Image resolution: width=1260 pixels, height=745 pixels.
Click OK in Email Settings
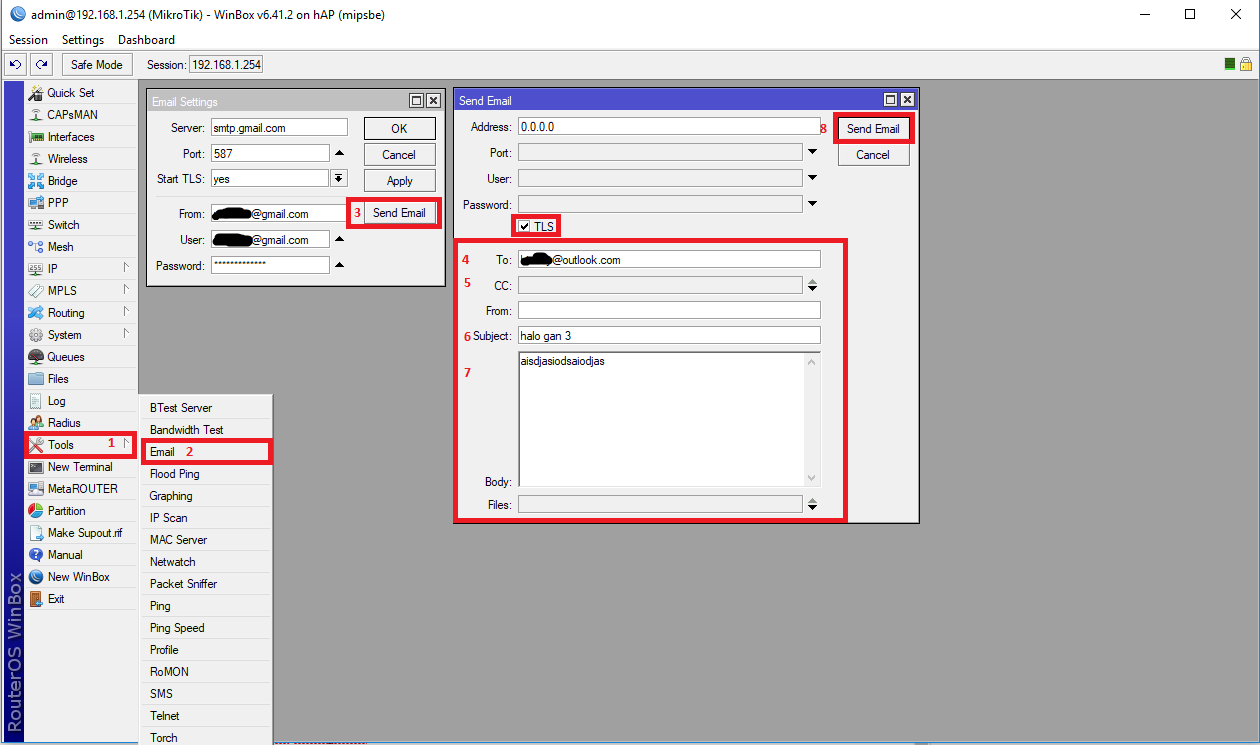[x=399, y=128]
